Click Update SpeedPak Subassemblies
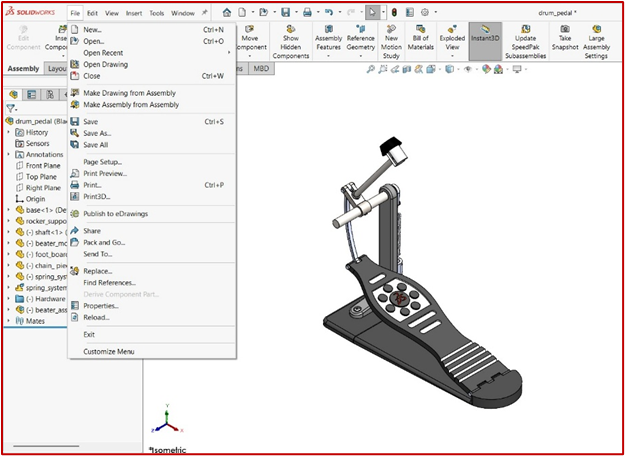The image size is (625, 456). [x=526, y=41]
